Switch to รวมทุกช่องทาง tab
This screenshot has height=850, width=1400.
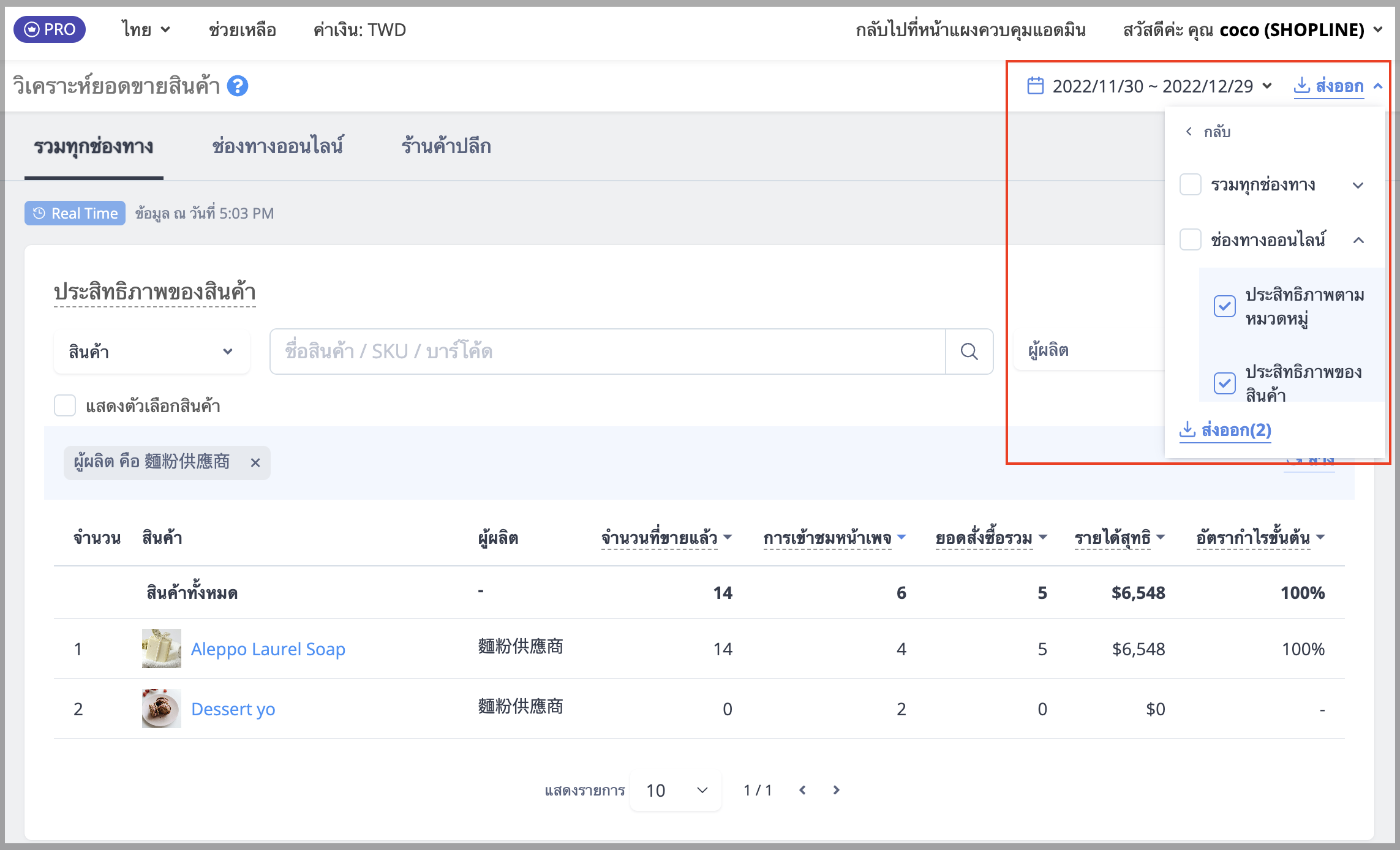pos(94,147)
